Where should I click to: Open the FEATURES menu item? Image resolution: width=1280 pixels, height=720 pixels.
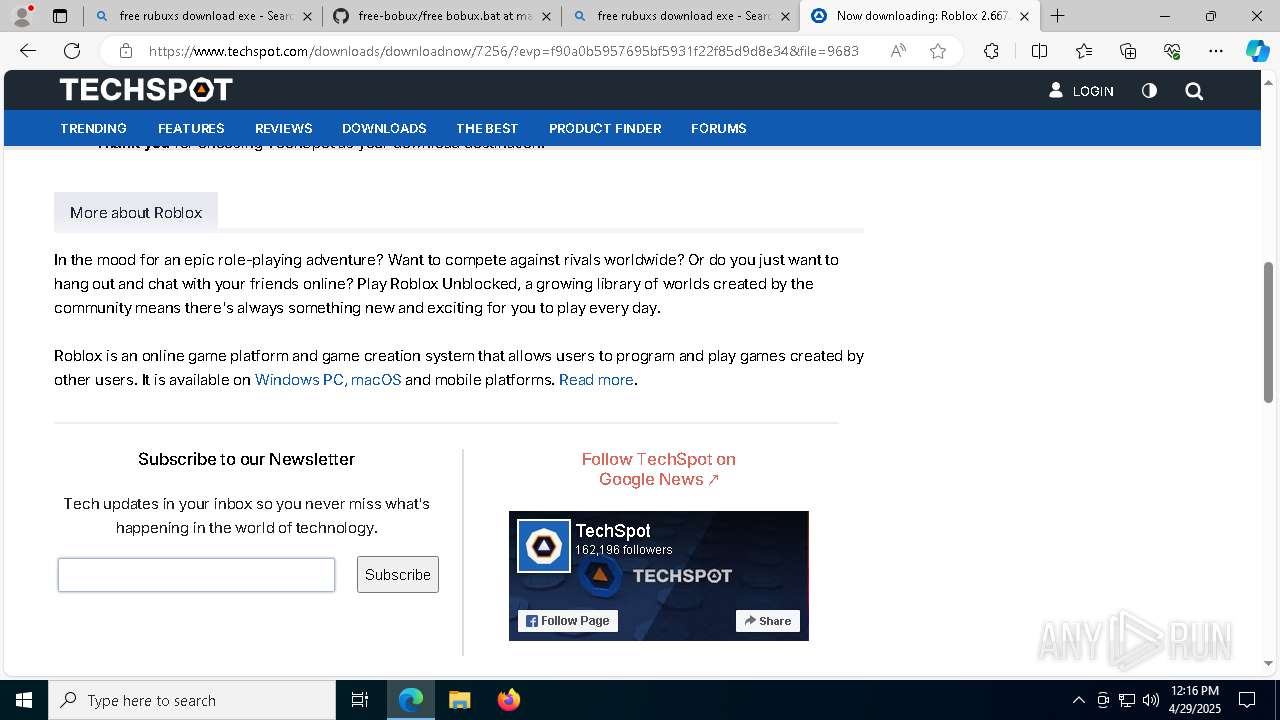point(191,128)
